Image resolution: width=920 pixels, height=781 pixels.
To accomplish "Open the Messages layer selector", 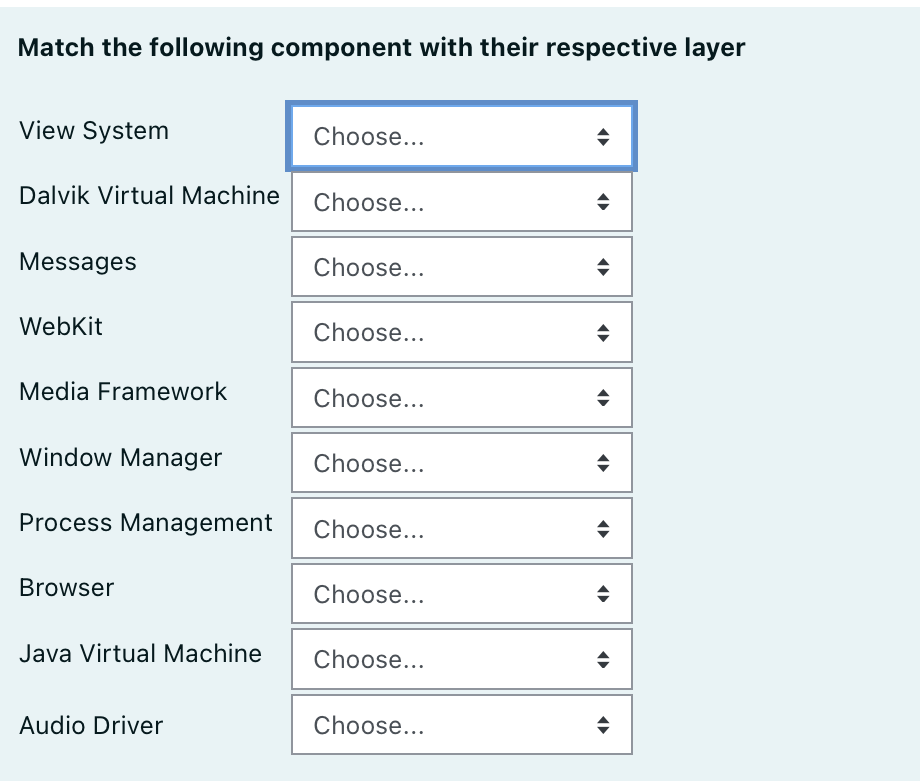I will (x=460, y=267).
